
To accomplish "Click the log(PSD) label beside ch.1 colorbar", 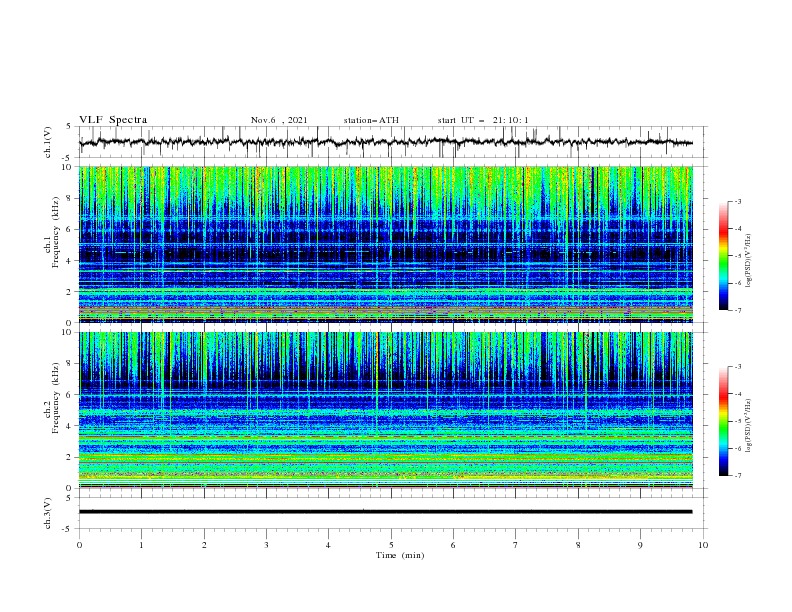I will click(749, 261).
